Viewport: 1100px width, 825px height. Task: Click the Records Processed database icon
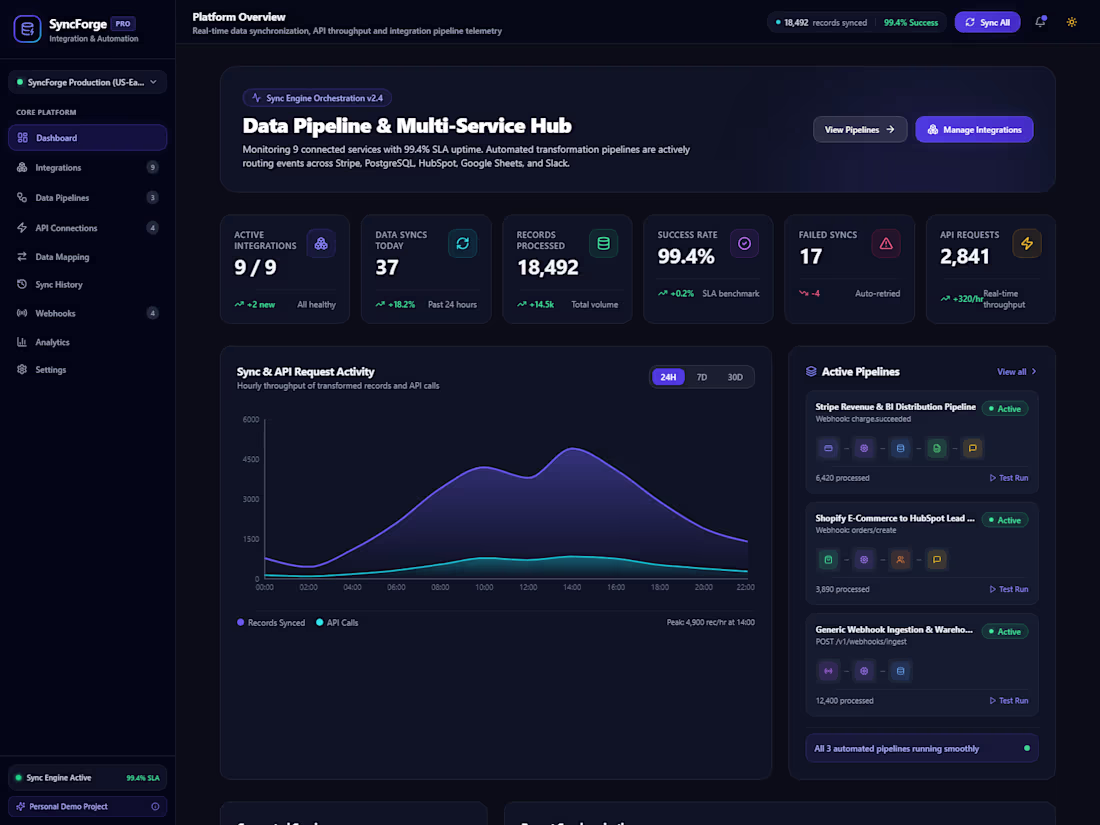click(x=603, y=243)
